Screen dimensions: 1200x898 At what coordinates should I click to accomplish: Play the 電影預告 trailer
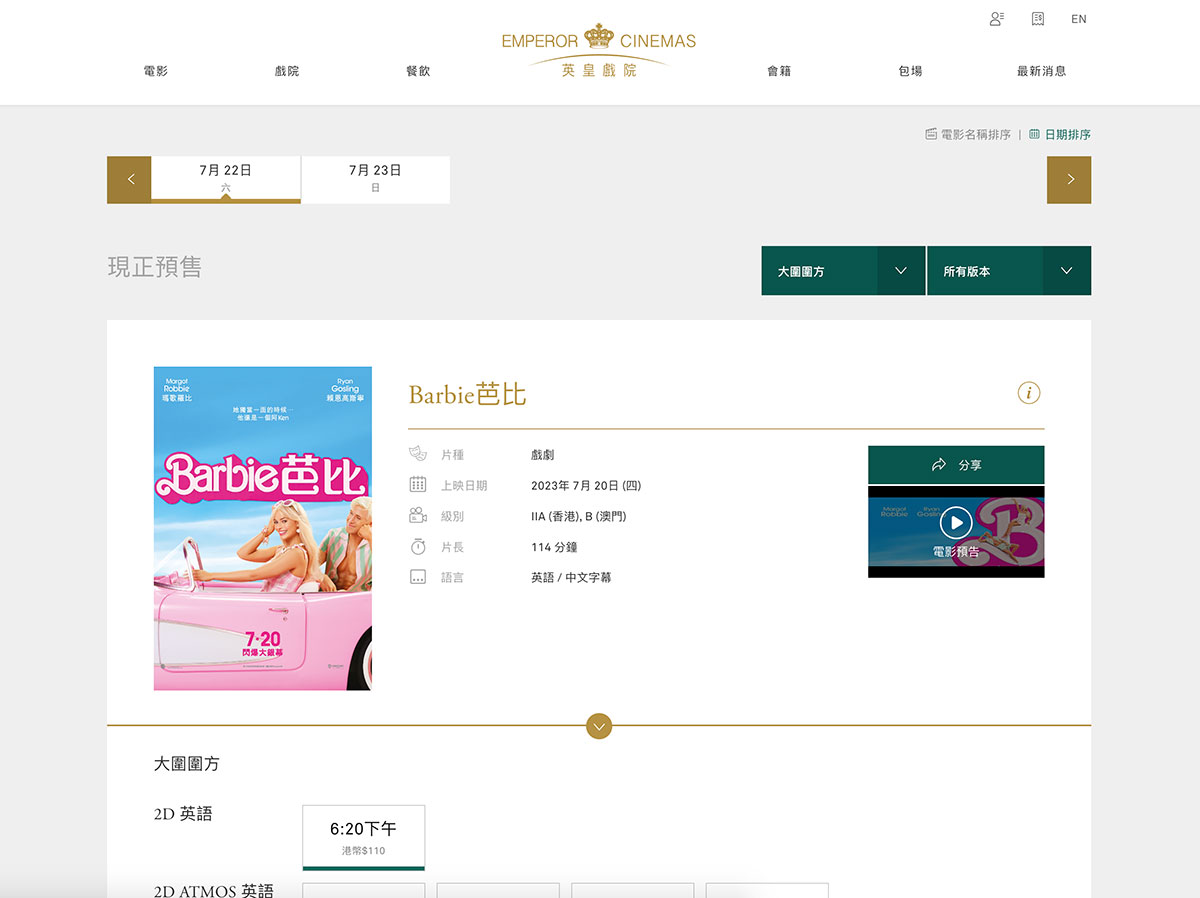tap(956, 531)
